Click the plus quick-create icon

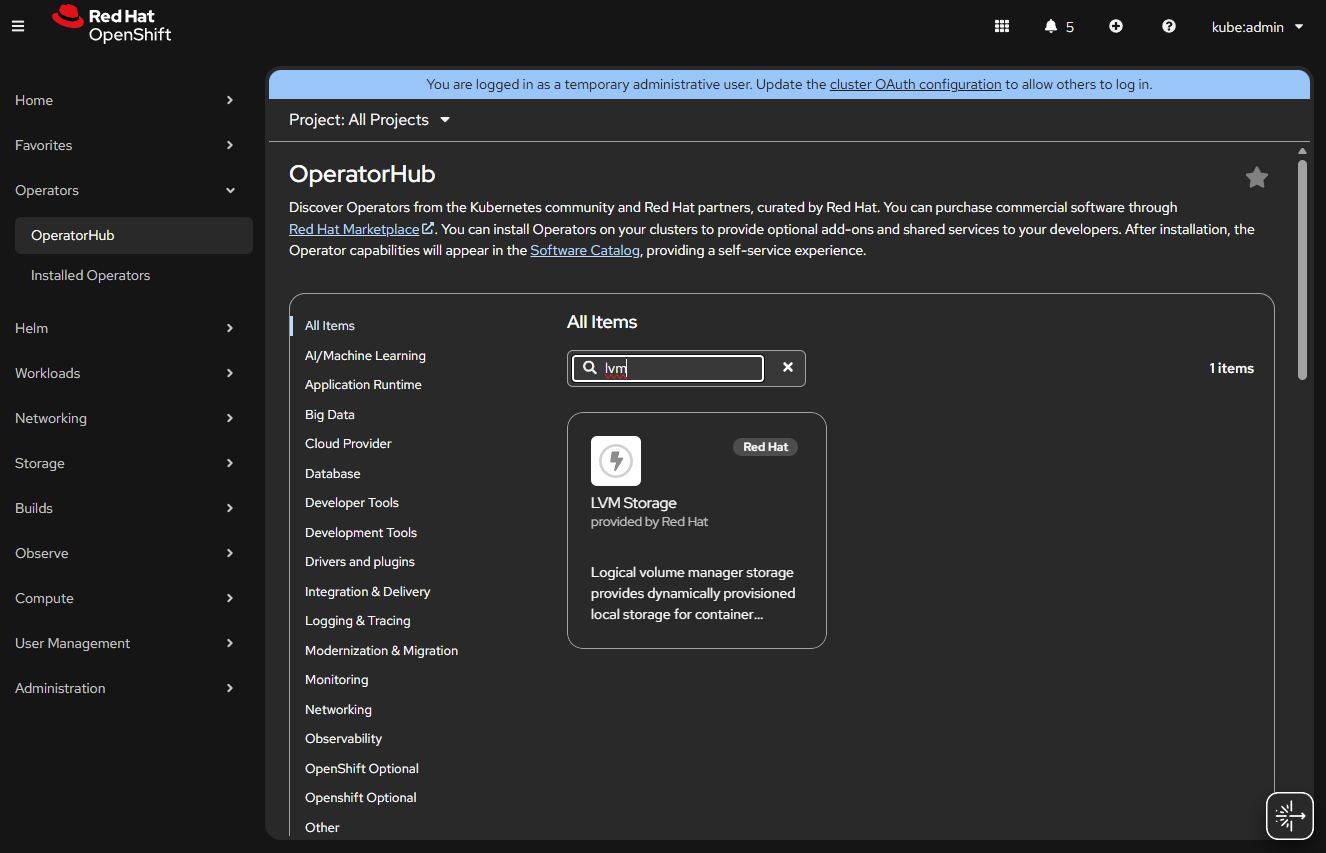[1116, 27]
